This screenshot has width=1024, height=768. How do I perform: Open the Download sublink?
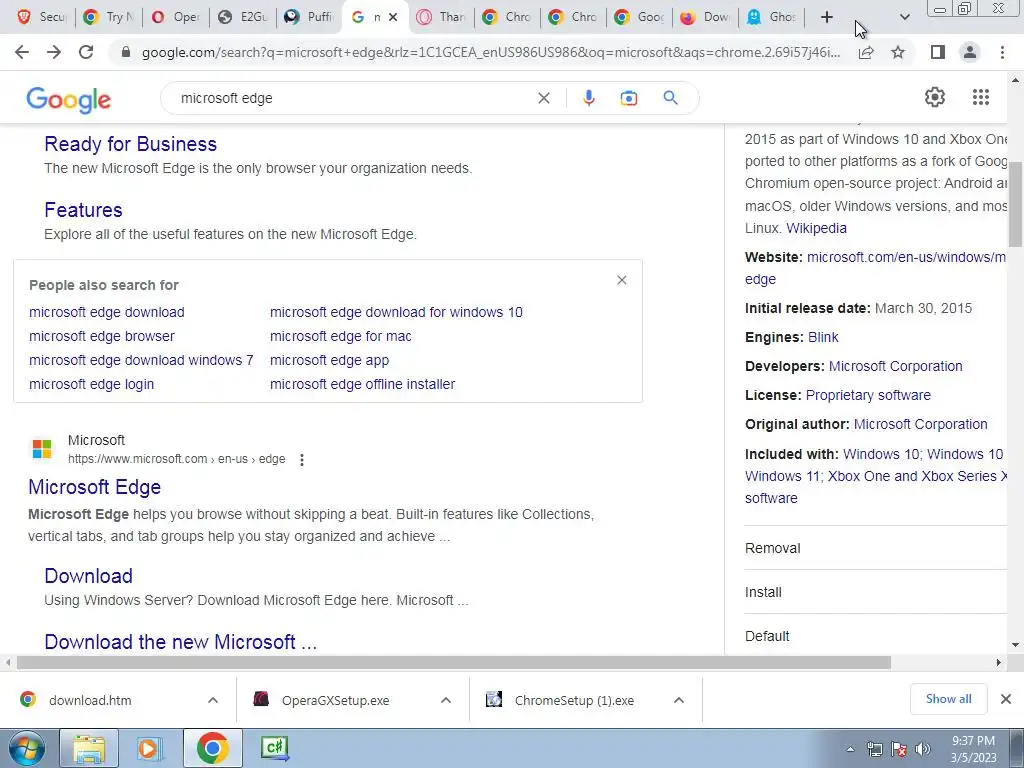pyautogui.click(x=89, y=575)
